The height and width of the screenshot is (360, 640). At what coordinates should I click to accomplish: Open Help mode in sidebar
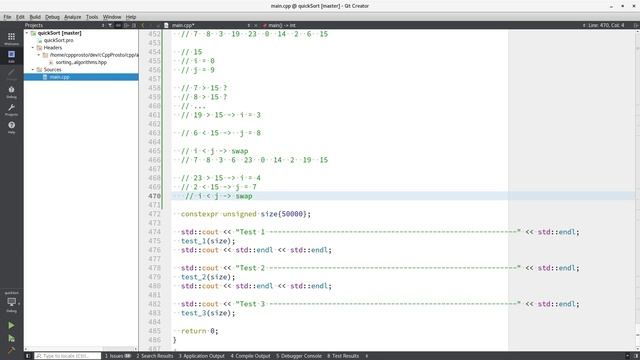[x=11, y=127]
